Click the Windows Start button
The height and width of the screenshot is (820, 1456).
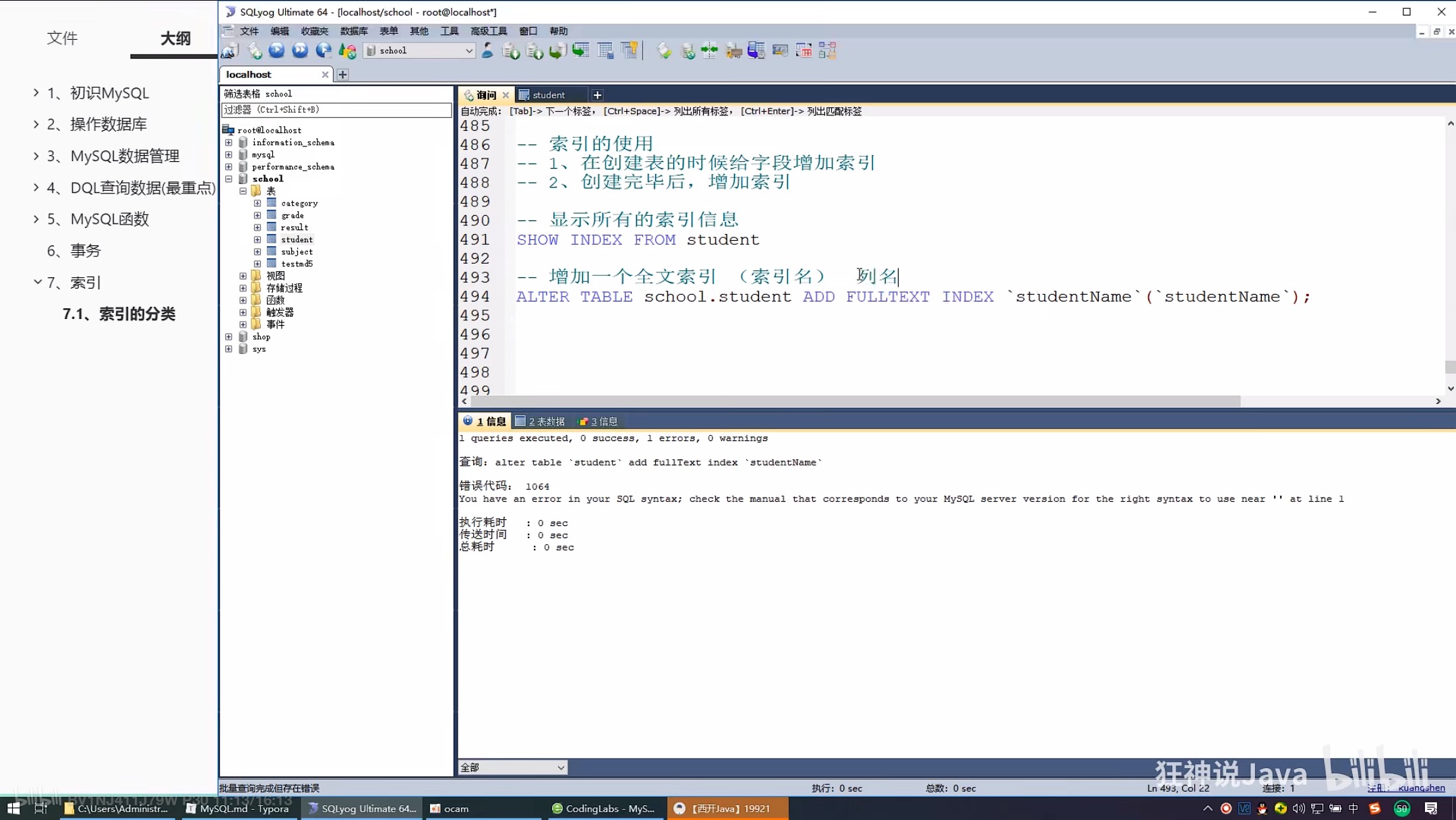point(13,808)
